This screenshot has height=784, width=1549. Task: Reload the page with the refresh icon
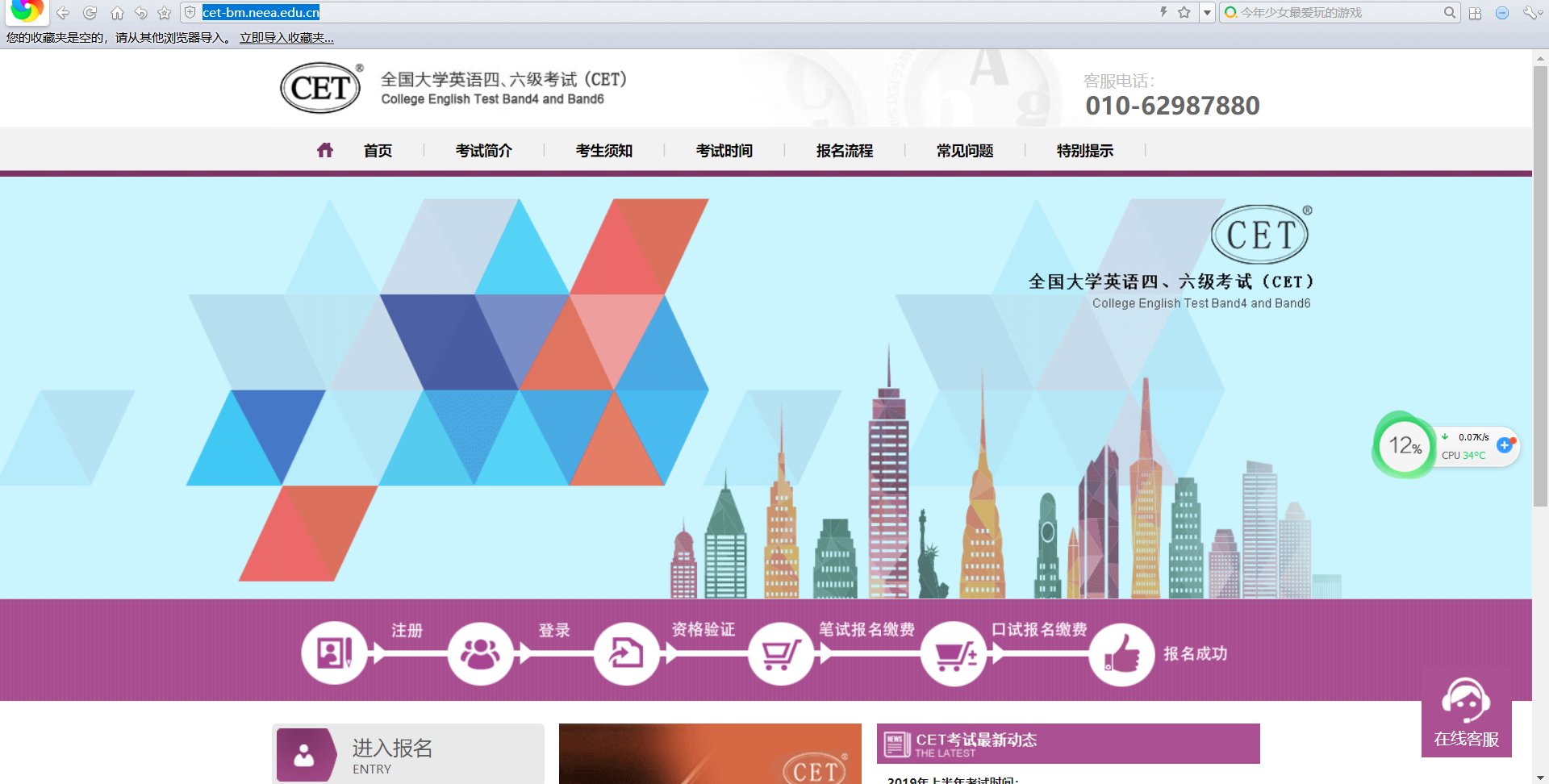(x=90, y=13)
